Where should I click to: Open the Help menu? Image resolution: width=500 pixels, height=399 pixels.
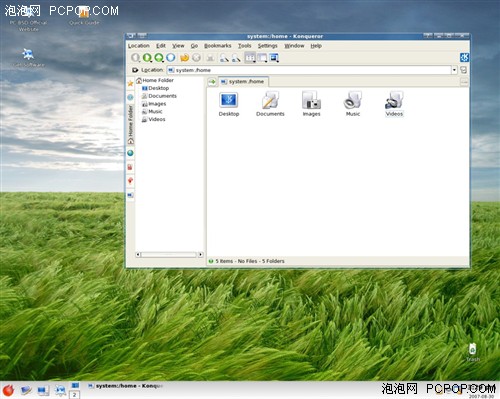click(316, 46)
